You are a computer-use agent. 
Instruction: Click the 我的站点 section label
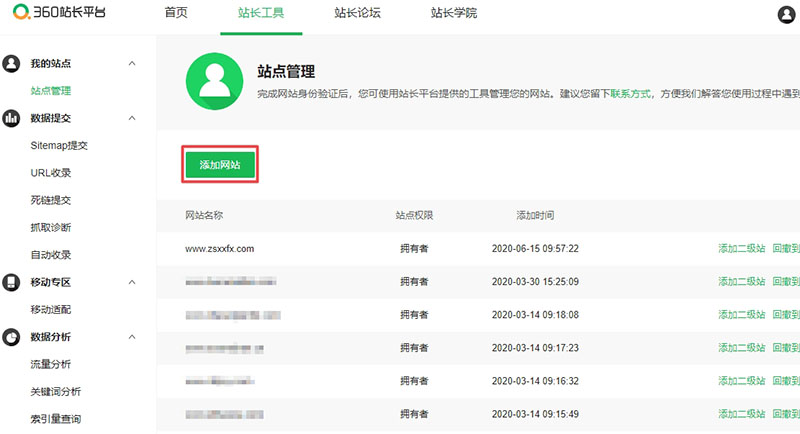(51, 64)
